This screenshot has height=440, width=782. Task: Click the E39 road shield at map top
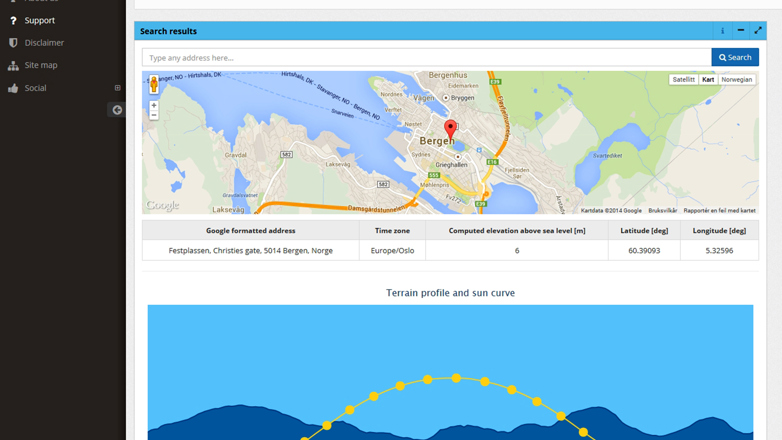[495, 81]
